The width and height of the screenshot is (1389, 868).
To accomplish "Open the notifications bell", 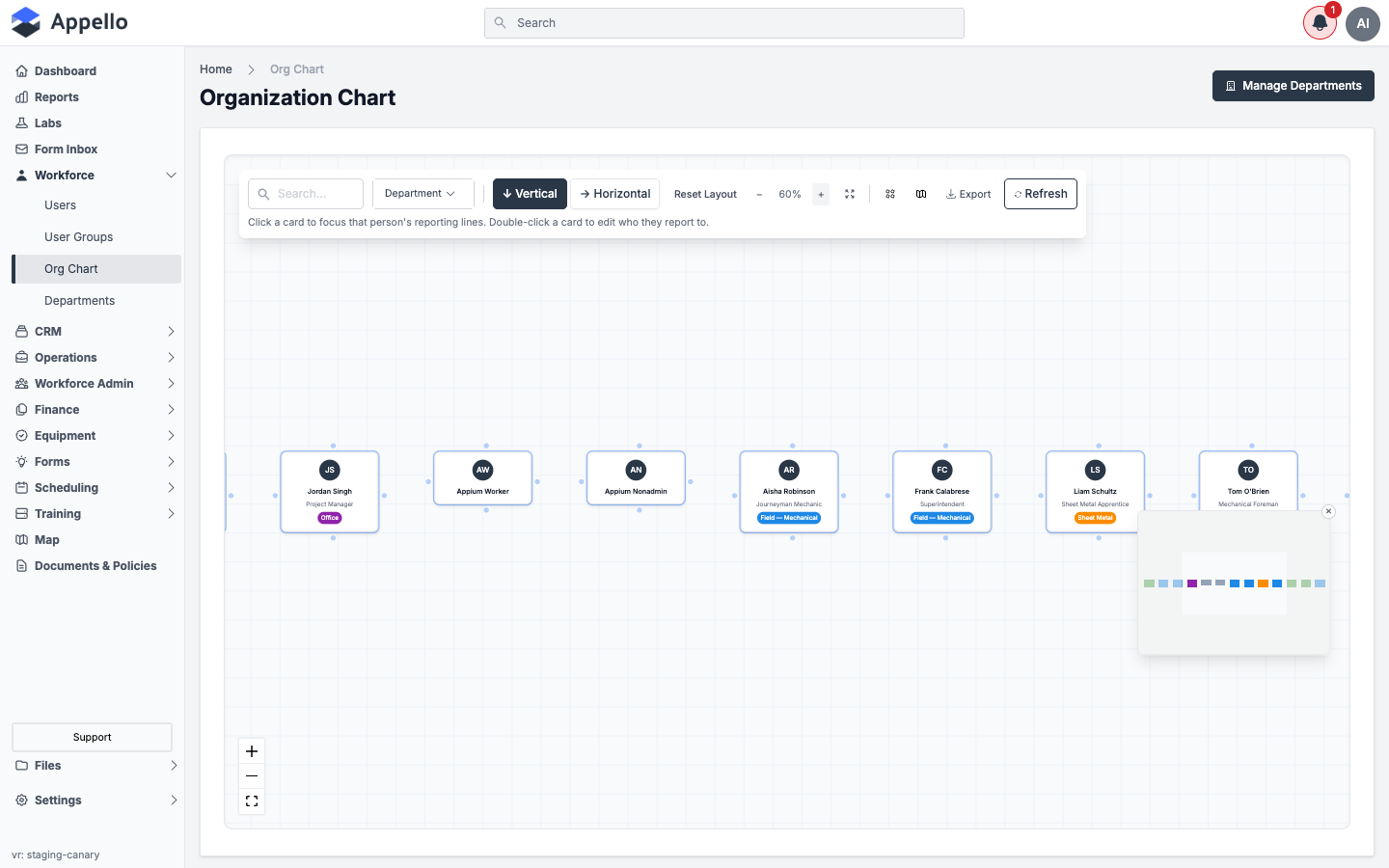I will [1320, 23].
